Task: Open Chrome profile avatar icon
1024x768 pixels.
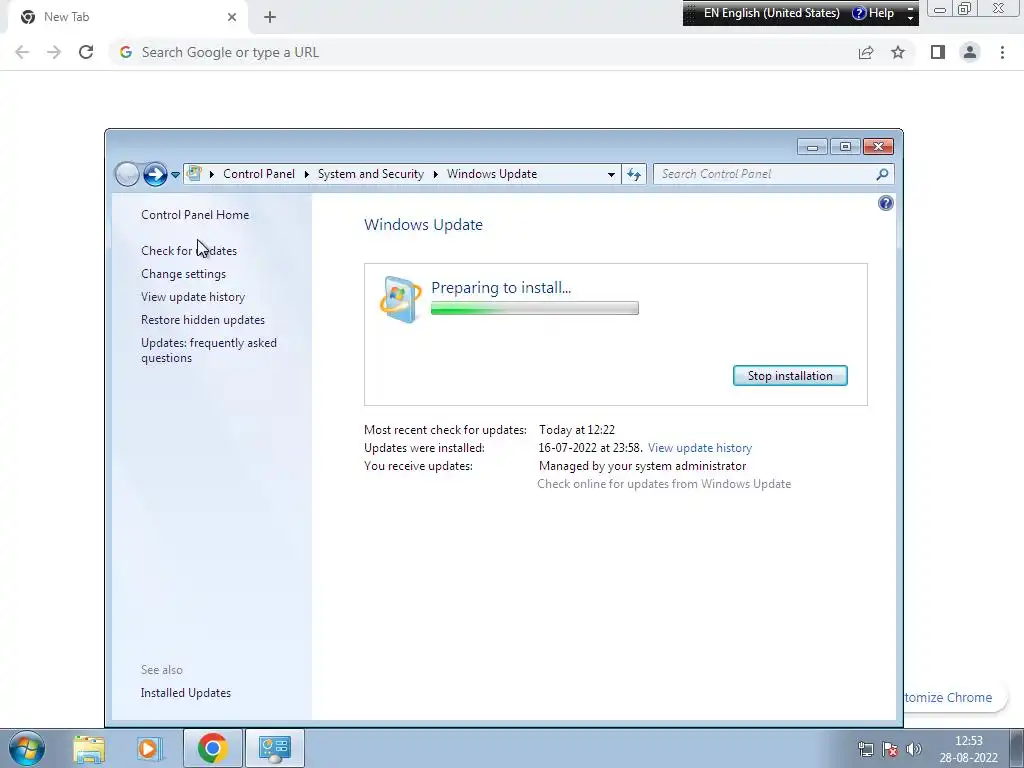Action: click(970, 52)
